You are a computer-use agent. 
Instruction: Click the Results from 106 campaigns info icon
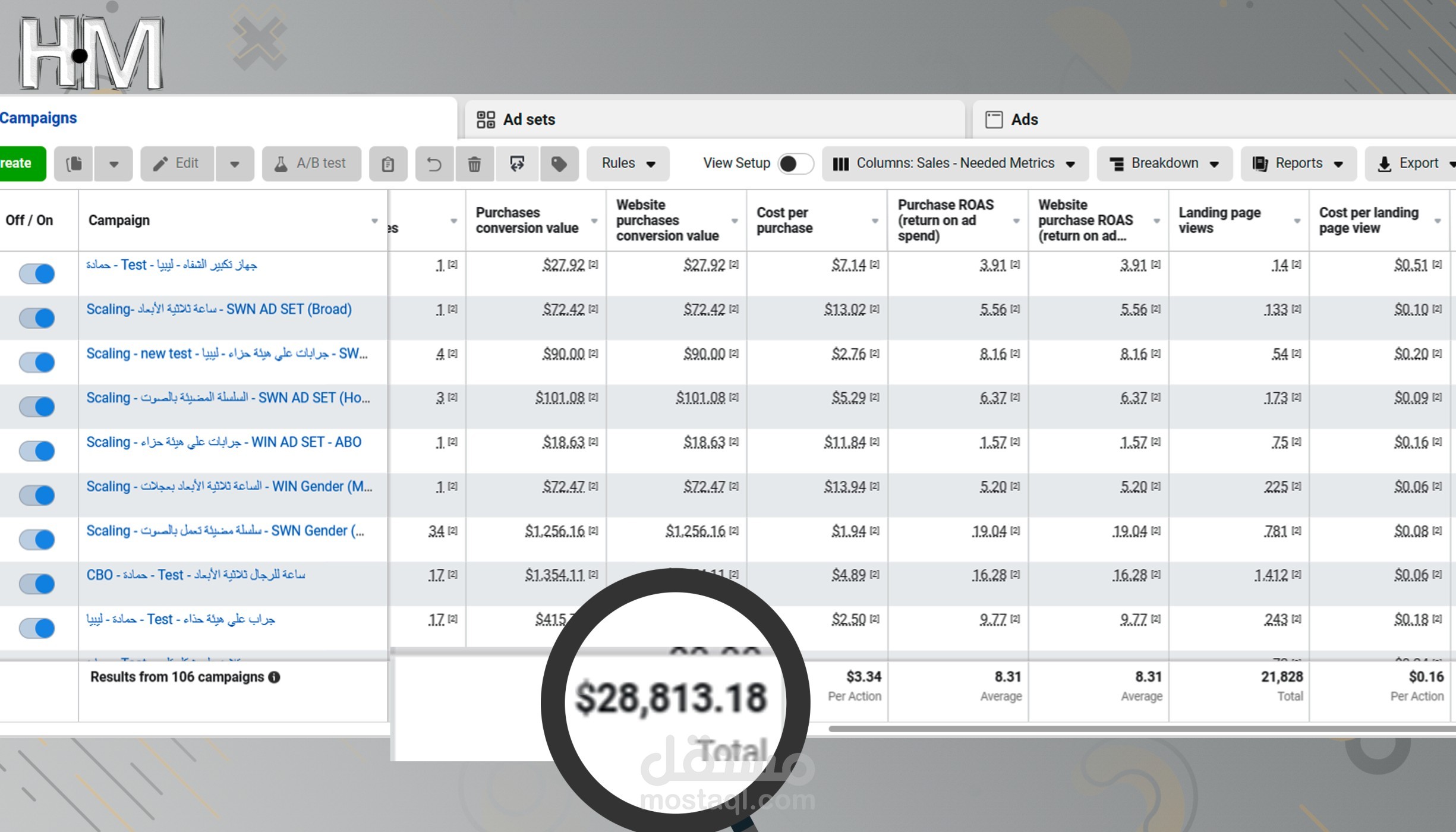point(273,676)
